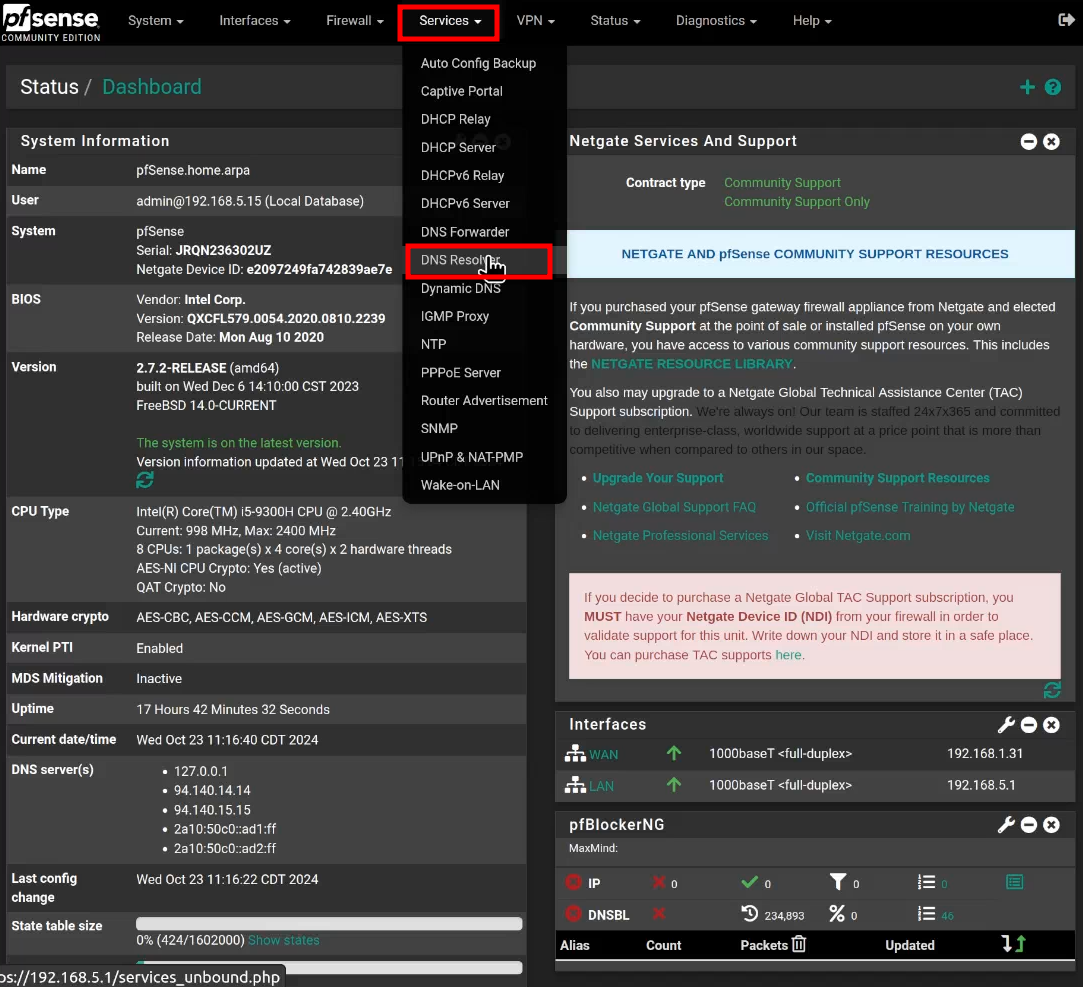This screenshot has height=987, width=1083.
Task: Click the DNSBL percent icon
Action: [836, 914]
